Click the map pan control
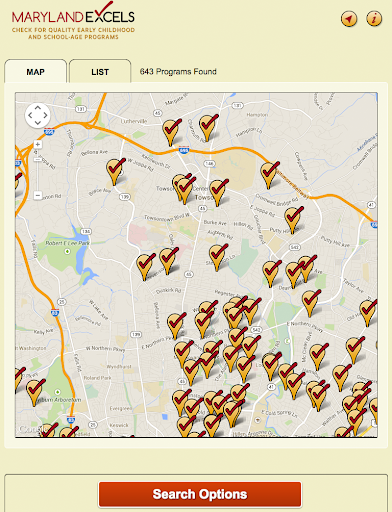392x512 pixels. tap(38, 115)
